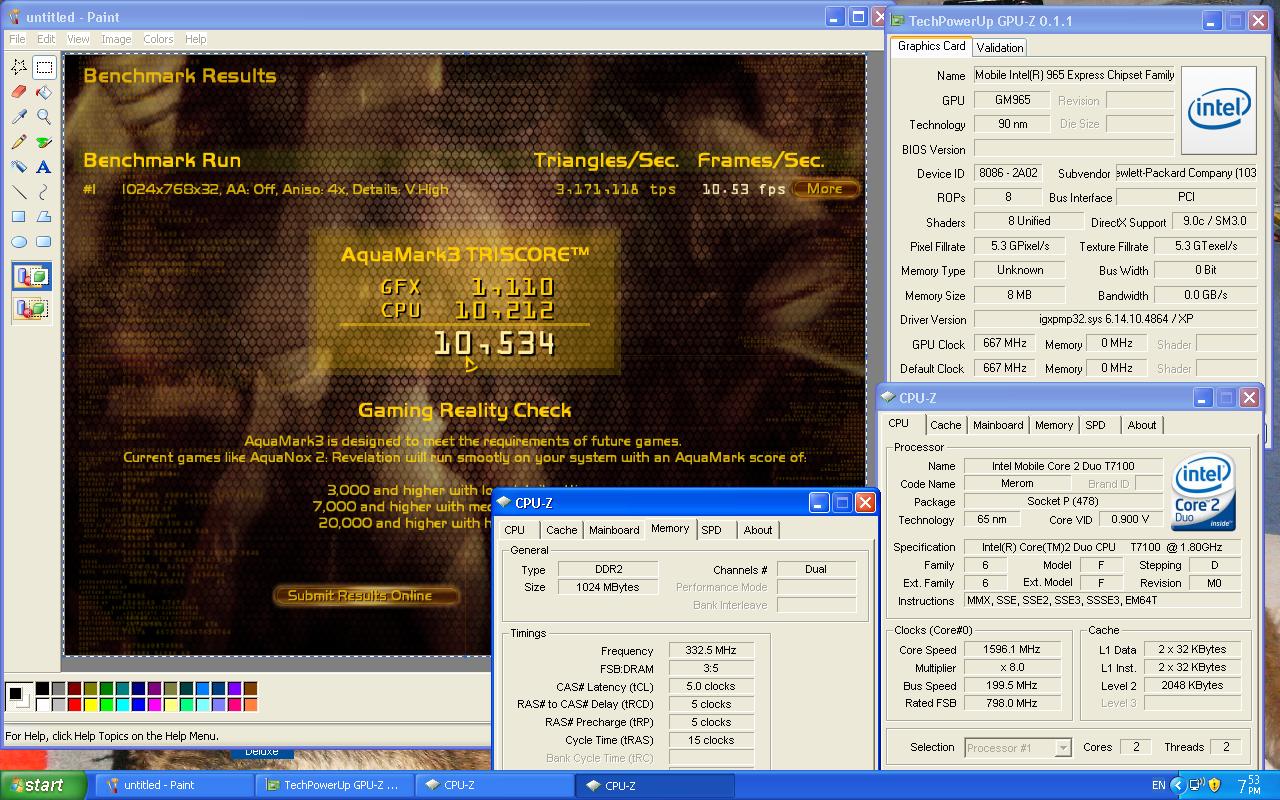Click the Driver Version field in GPU-Z
The height and width of the screenshot is (800, 1280).
1116,319
